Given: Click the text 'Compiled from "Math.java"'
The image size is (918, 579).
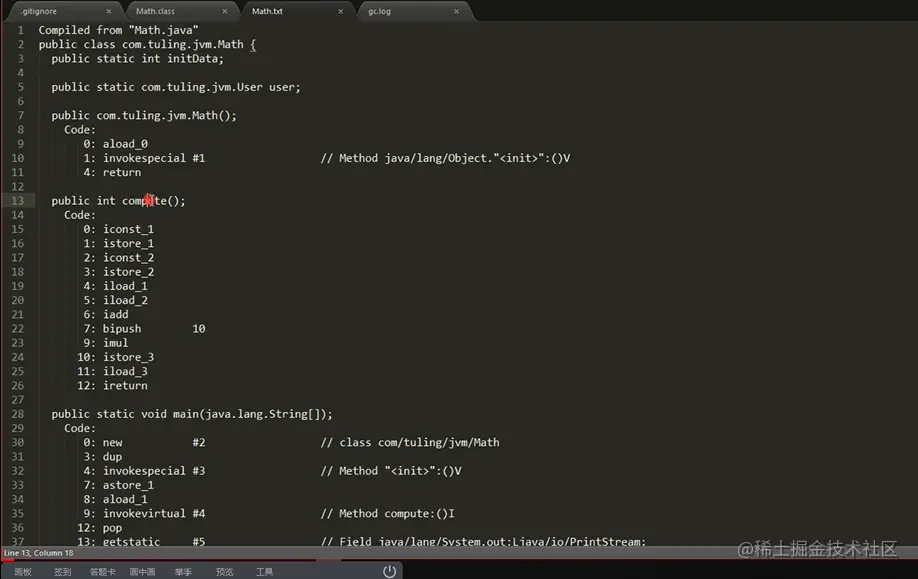Looking at the screenshot, I should [118, 30].
